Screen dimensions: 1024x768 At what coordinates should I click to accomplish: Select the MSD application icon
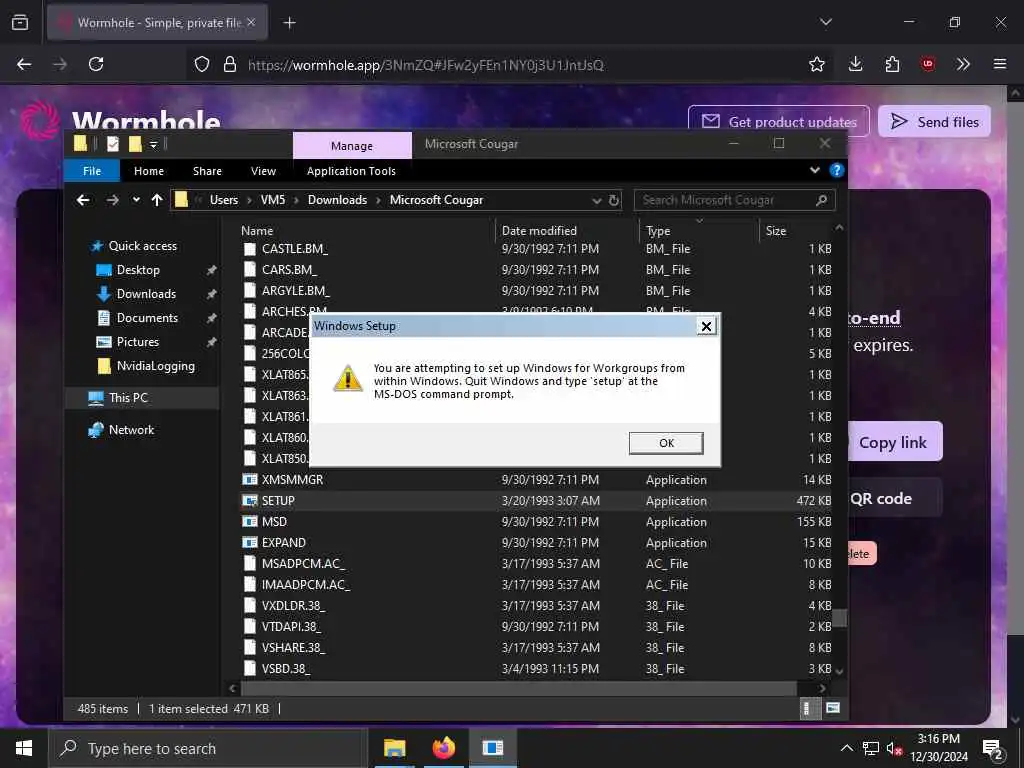[x=249, y=522]
